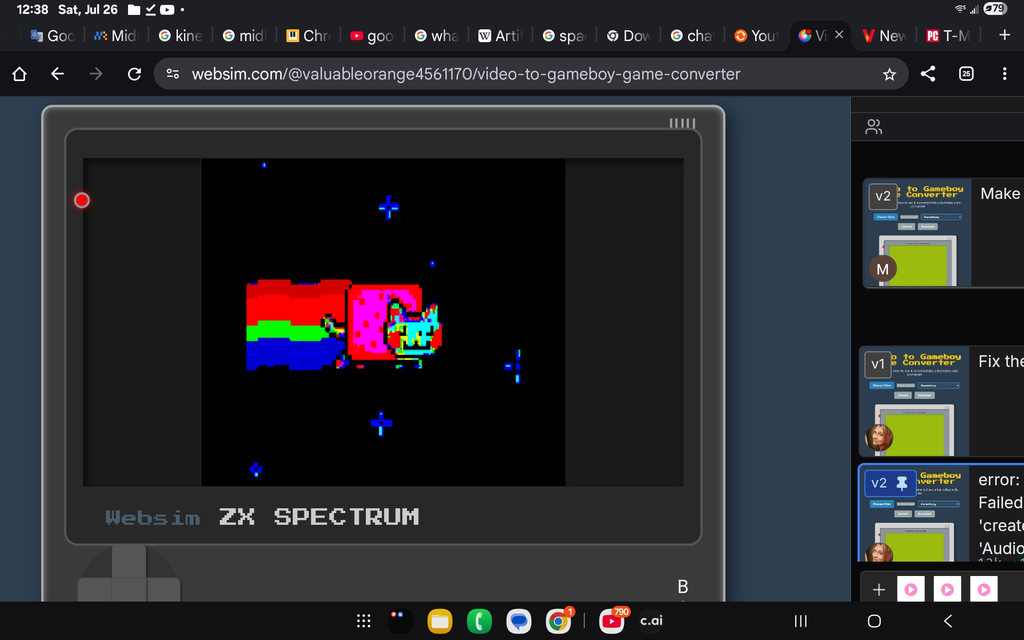Screen dimensions: 1024x640
Task: Open YouTube from the taskbar
Action: click(x=612, y=621)
